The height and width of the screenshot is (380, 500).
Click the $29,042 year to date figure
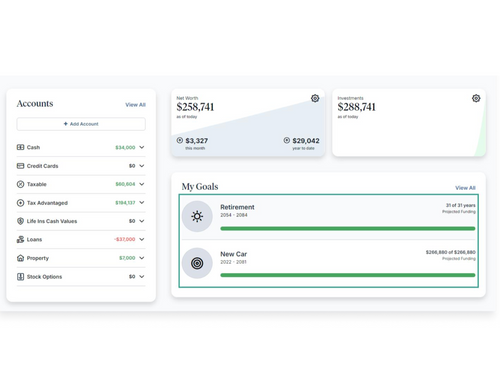pos(306,141)
